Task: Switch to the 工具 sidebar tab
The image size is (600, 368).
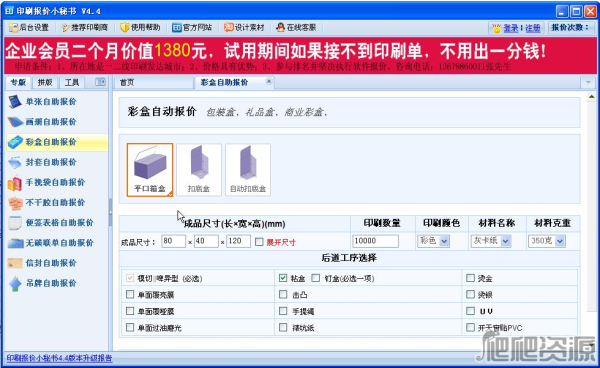Action: point(72,82)
